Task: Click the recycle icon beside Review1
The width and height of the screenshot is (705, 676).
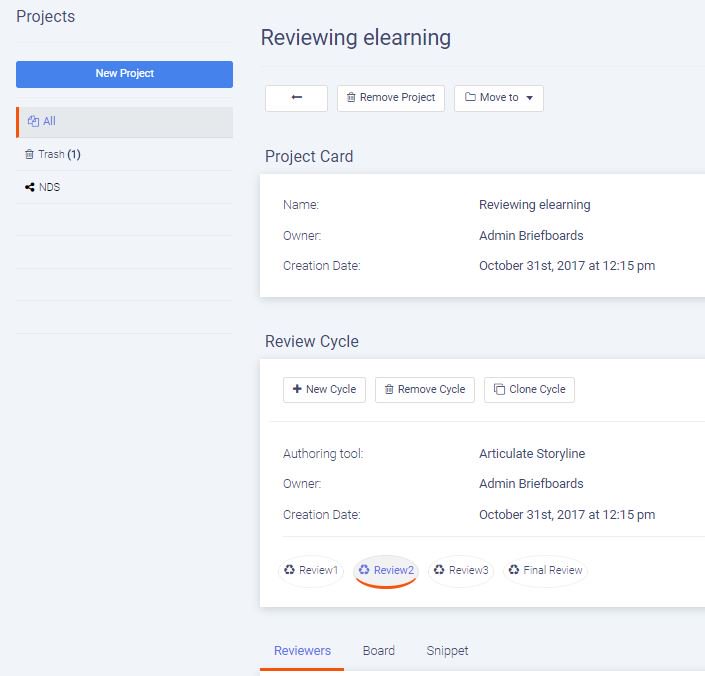Action: coord(289,569)
